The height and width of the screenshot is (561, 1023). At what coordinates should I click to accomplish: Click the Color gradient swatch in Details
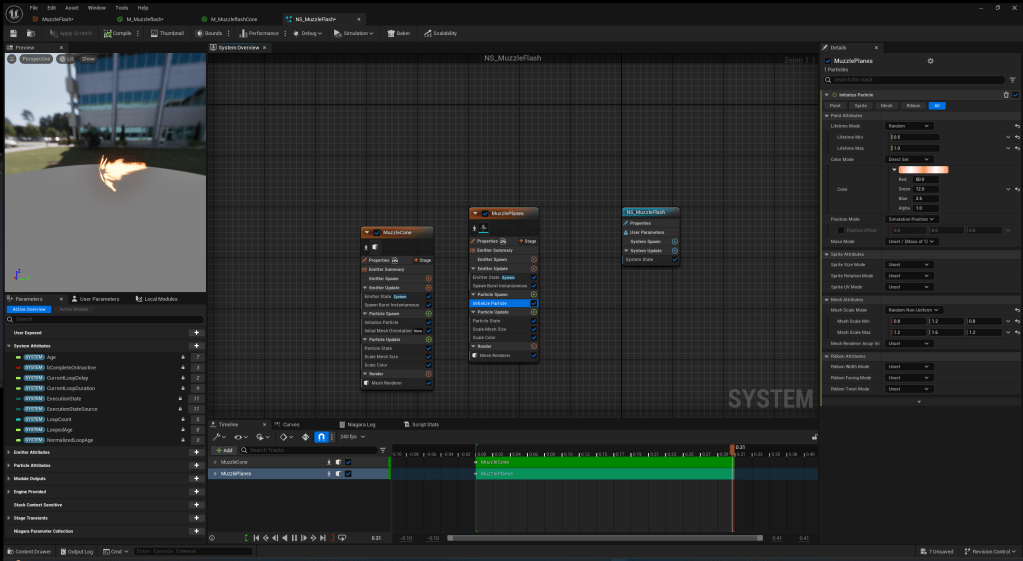(x=924, y=169)
